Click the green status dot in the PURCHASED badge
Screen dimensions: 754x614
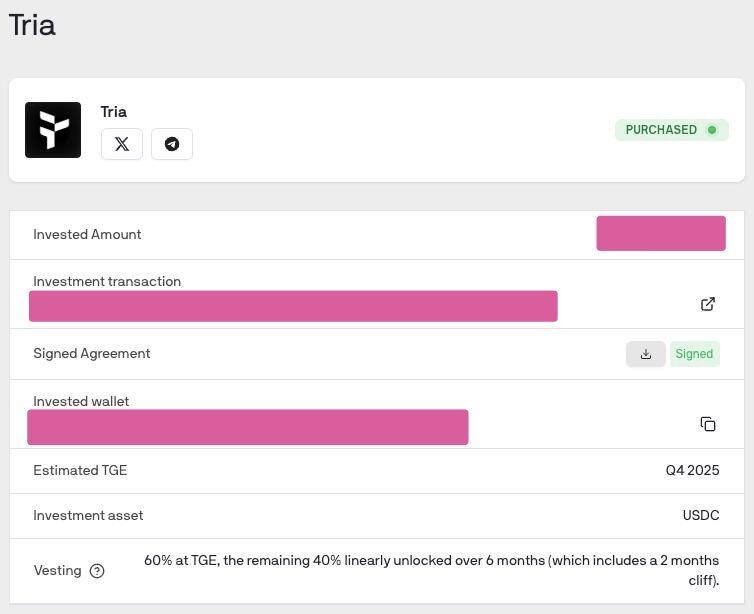tap(712, 130)
